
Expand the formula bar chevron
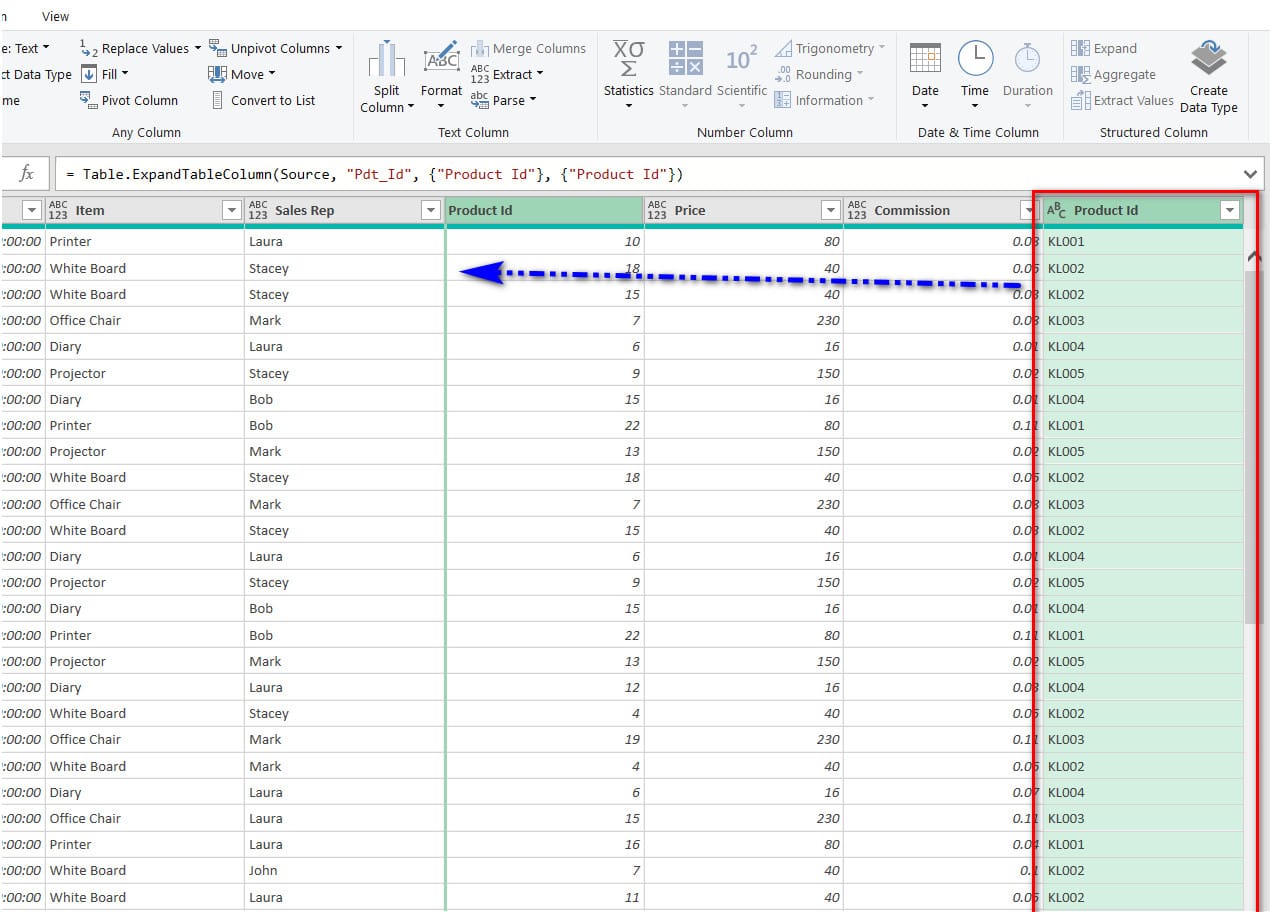pyautogui.click(x=1250, y=174)
